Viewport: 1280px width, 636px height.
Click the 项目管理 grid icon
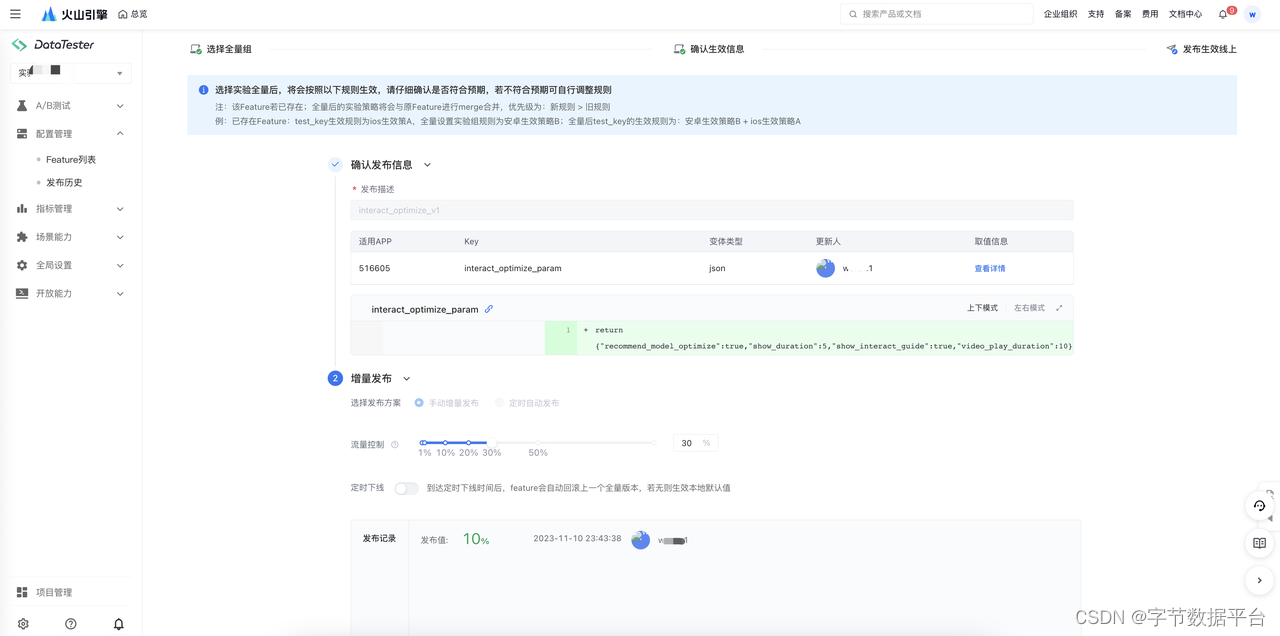click(22, 592)
